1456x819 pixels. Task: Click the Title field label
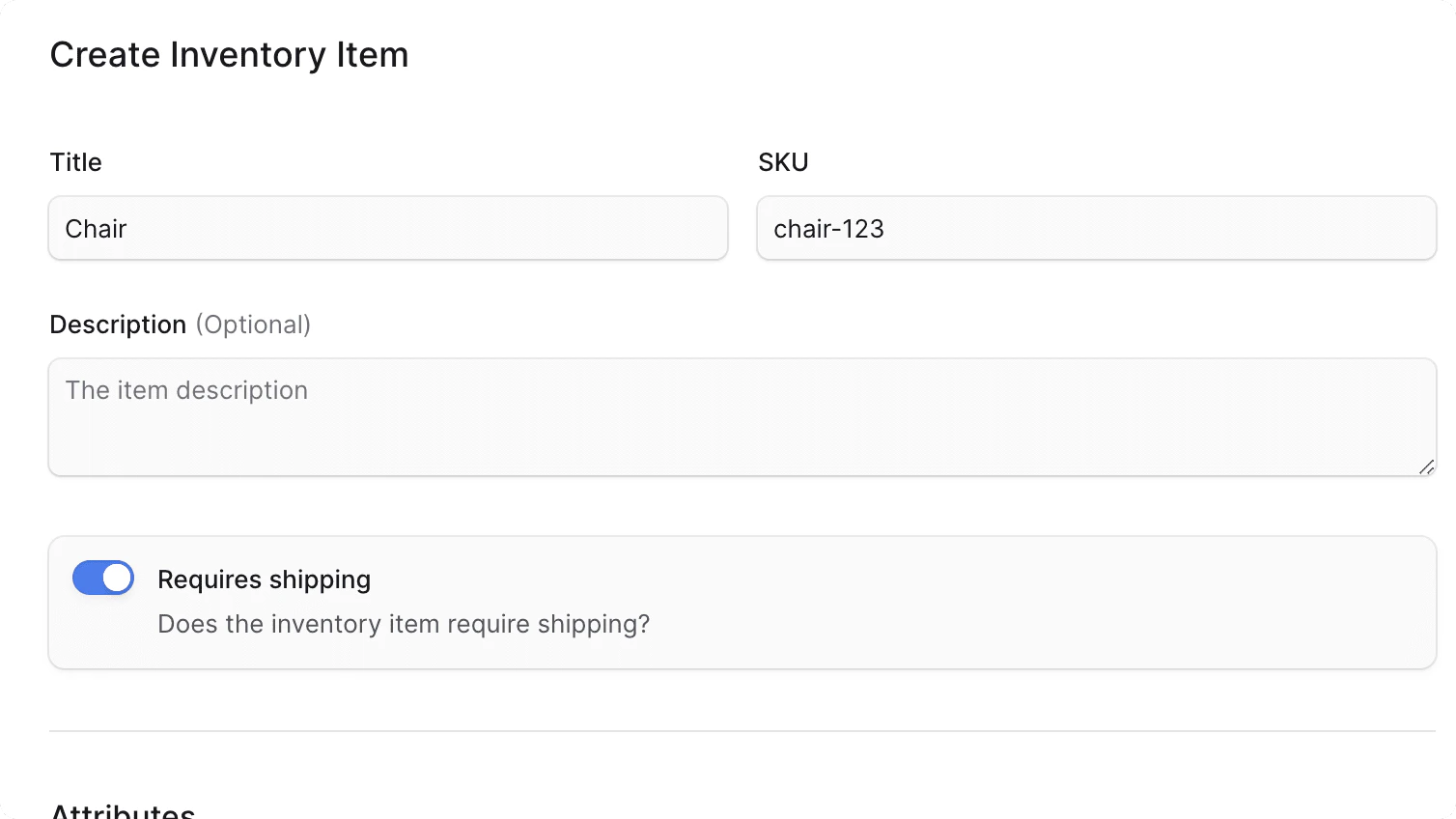[x=75, y=162]
